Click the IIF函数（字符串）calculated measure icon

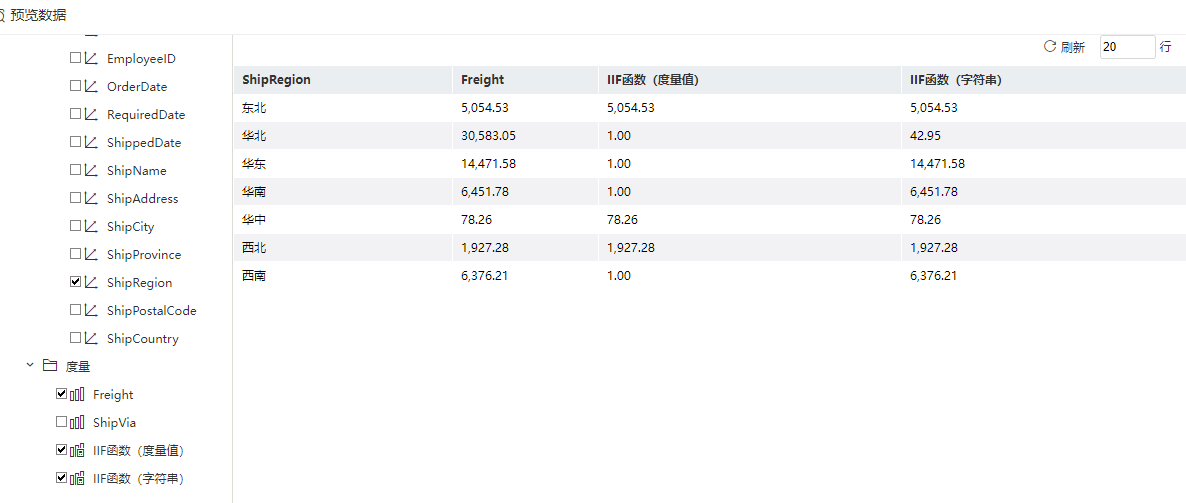pyautogui.click(x=77, y=479)
